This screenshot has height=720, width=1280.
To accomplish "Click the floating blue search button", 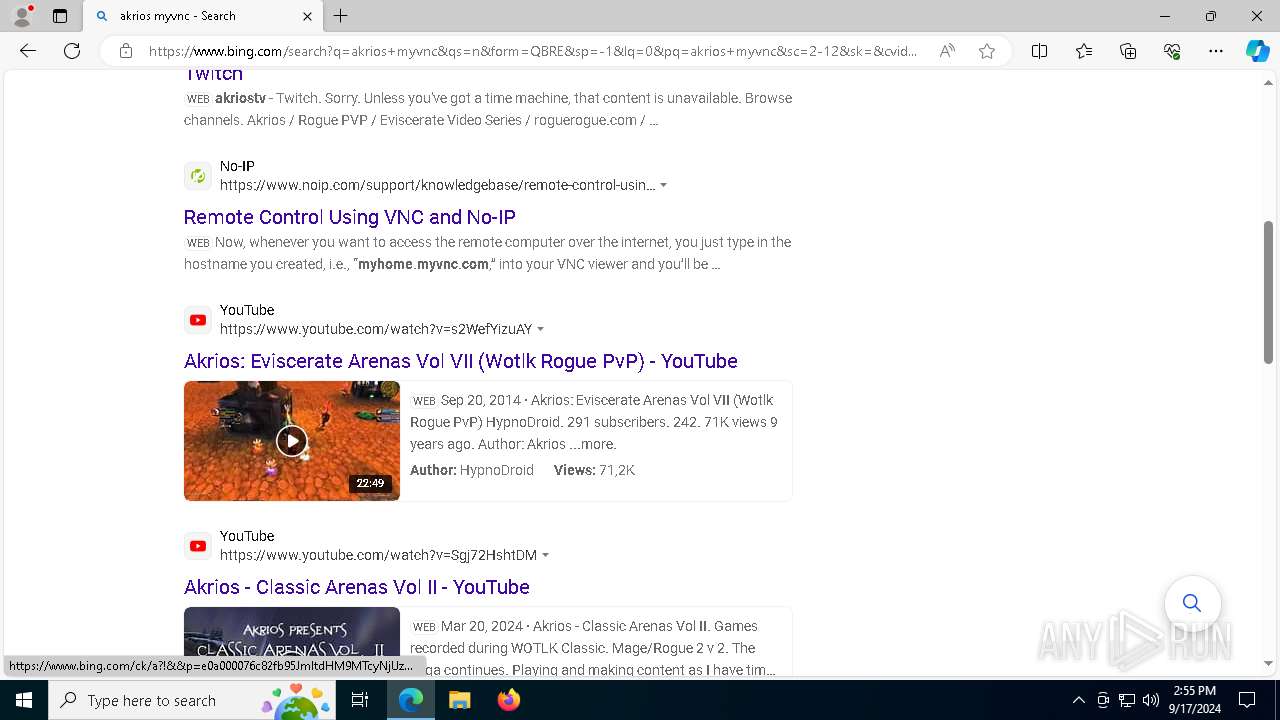I will tap(1192, 603).
